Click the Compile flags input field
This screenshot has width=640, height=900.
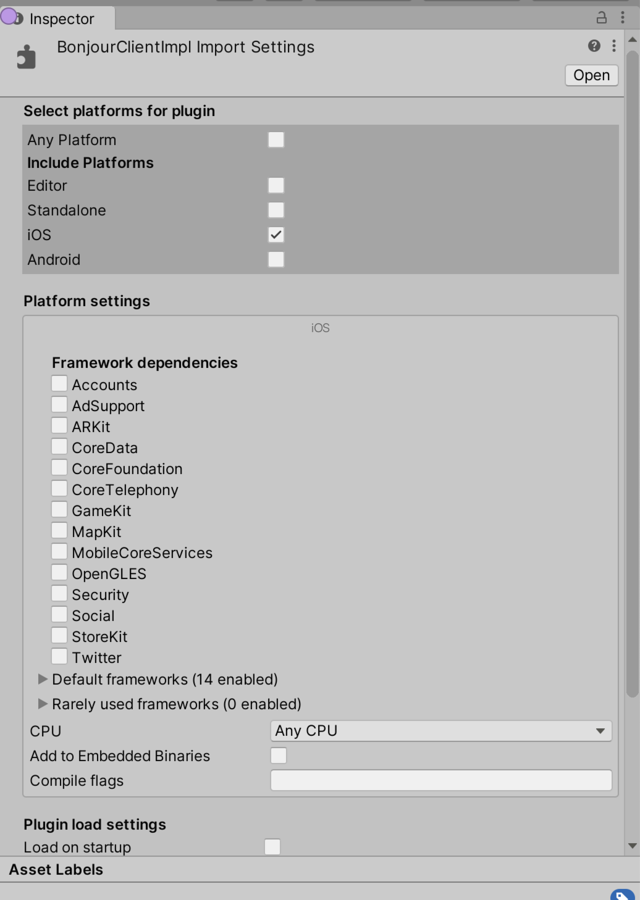pyautogui.click(x=441, y=780)
